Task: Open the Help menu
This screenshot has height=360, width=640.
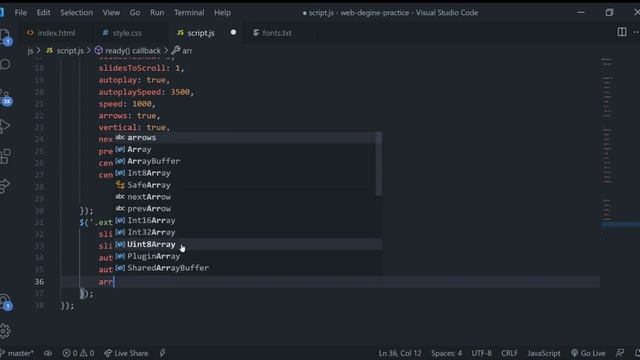Action: (x=222, y=13)
